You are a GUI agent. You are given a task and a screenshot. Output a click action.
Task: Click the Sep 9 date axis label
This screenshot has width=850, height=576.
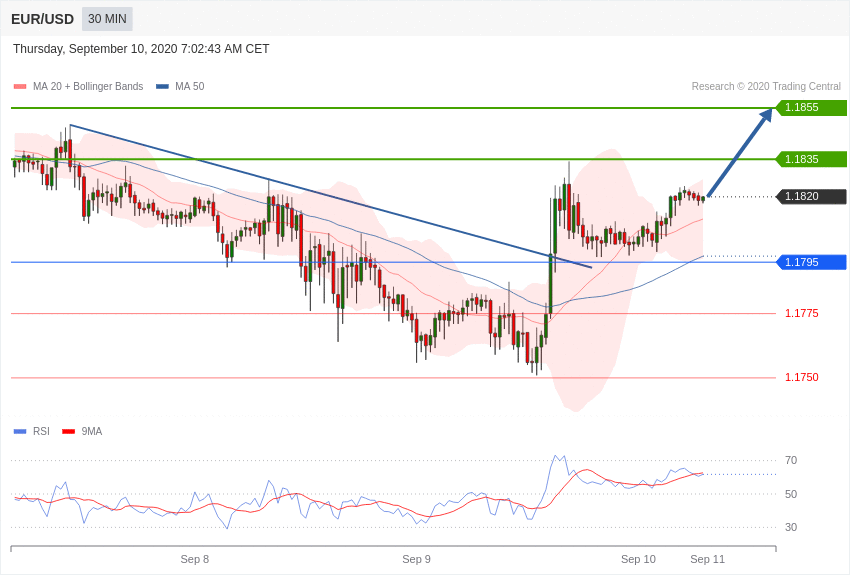(416, 559)
